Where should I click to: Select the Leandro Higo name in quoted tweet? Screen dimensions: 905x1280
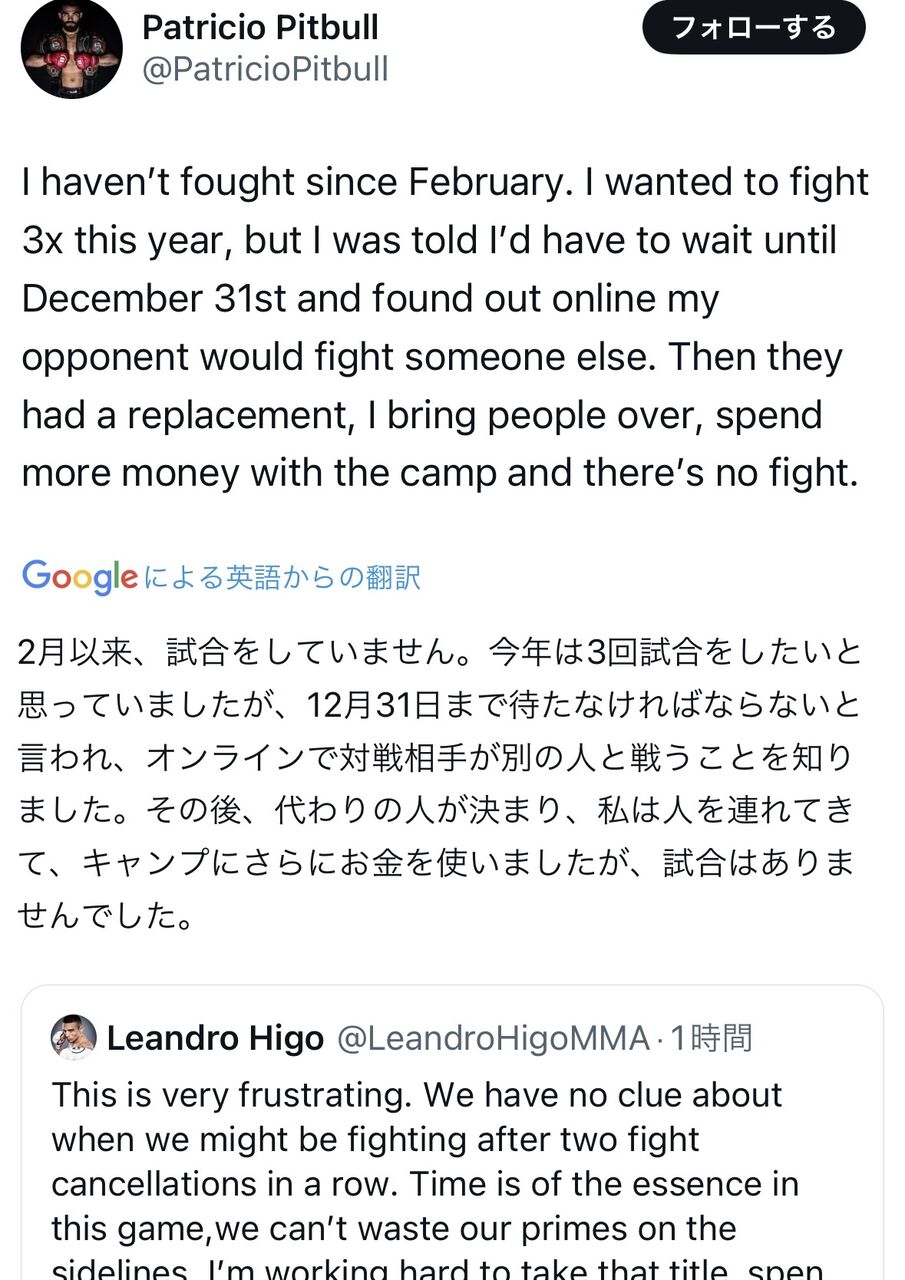point(215,1039)
